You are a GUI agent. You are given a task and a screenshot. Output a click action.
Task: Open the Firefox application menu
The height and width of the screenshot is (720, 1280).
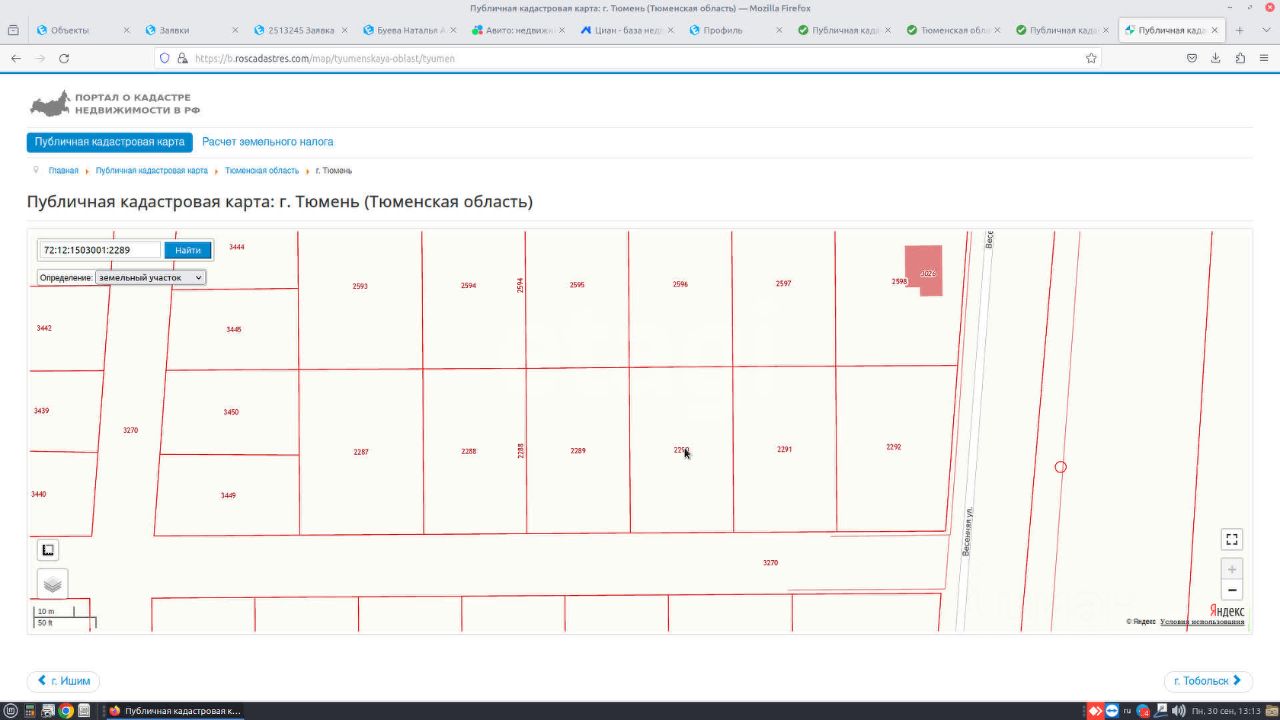coord(1264,58)
